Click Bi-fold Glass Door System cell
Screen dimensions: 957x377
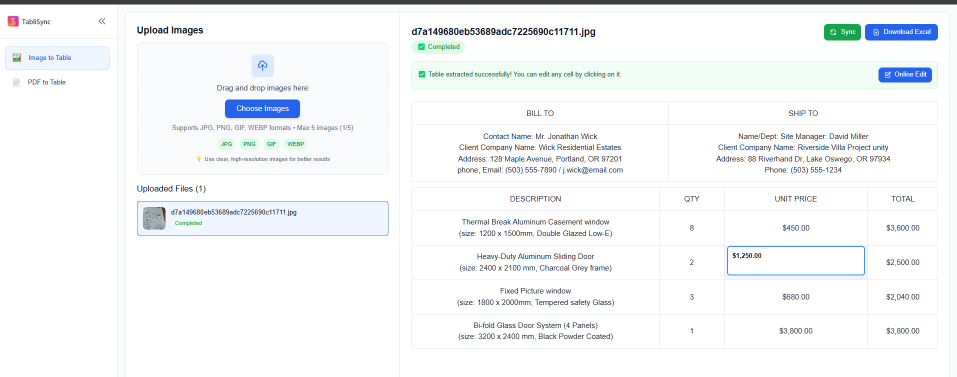[535, 331]
